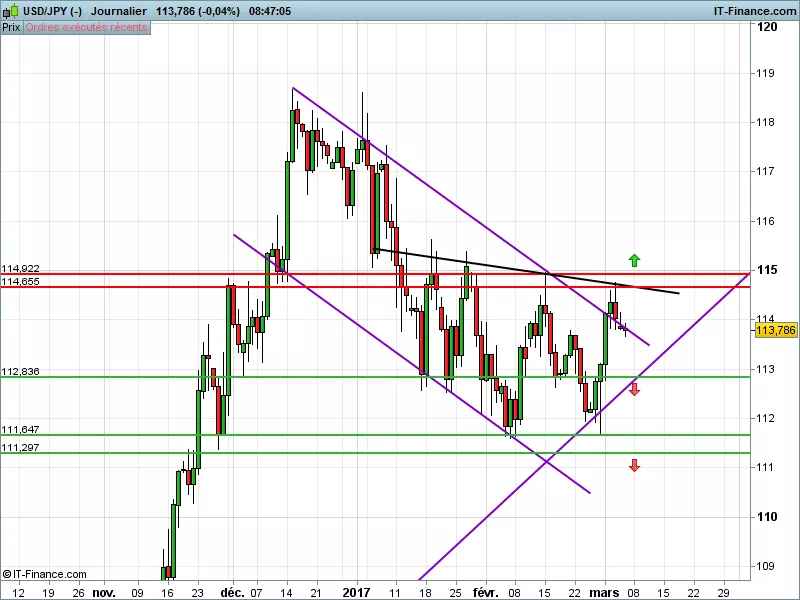This screenshot has width=800, height=600.
Task: Click the déc. label on the time axis
Action: pyautogui.click(x=233, y=592)
